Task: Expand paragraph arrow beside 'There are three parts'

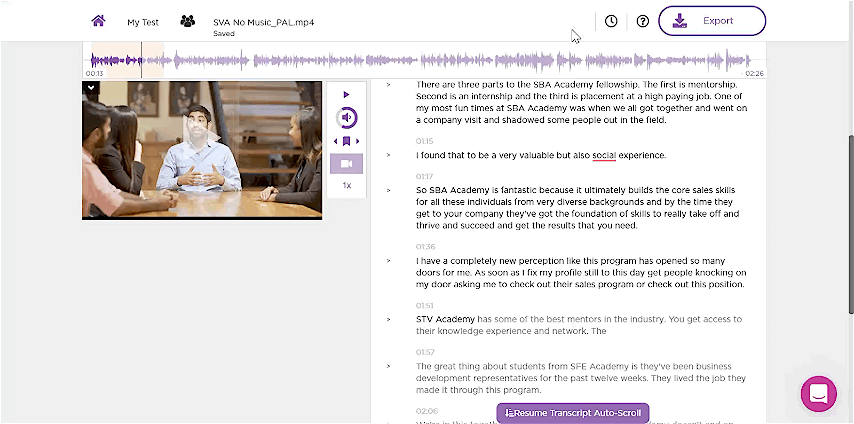Action: pos(388,84)
